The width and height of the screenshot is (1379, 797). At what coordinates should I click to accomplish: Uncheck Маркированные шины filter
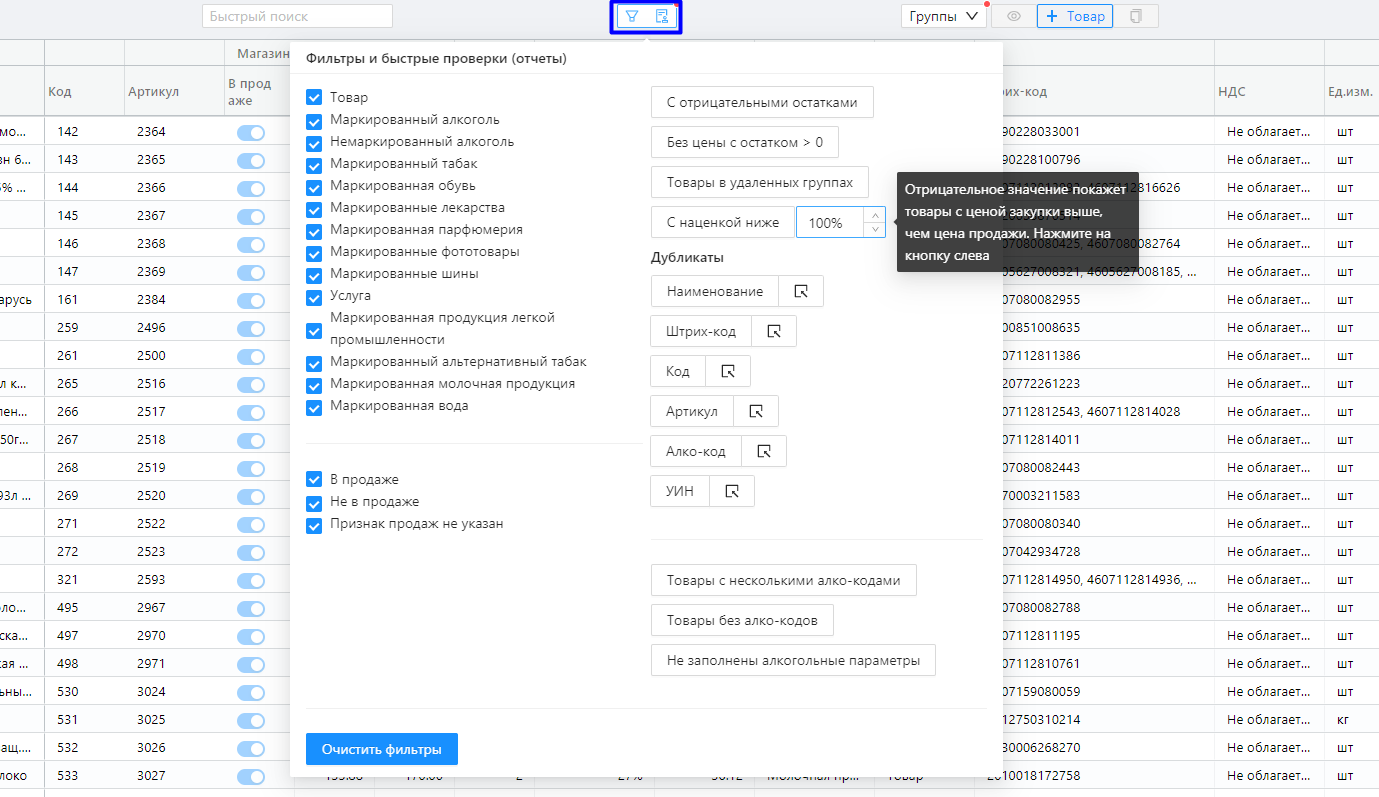(x=314, y=274)
